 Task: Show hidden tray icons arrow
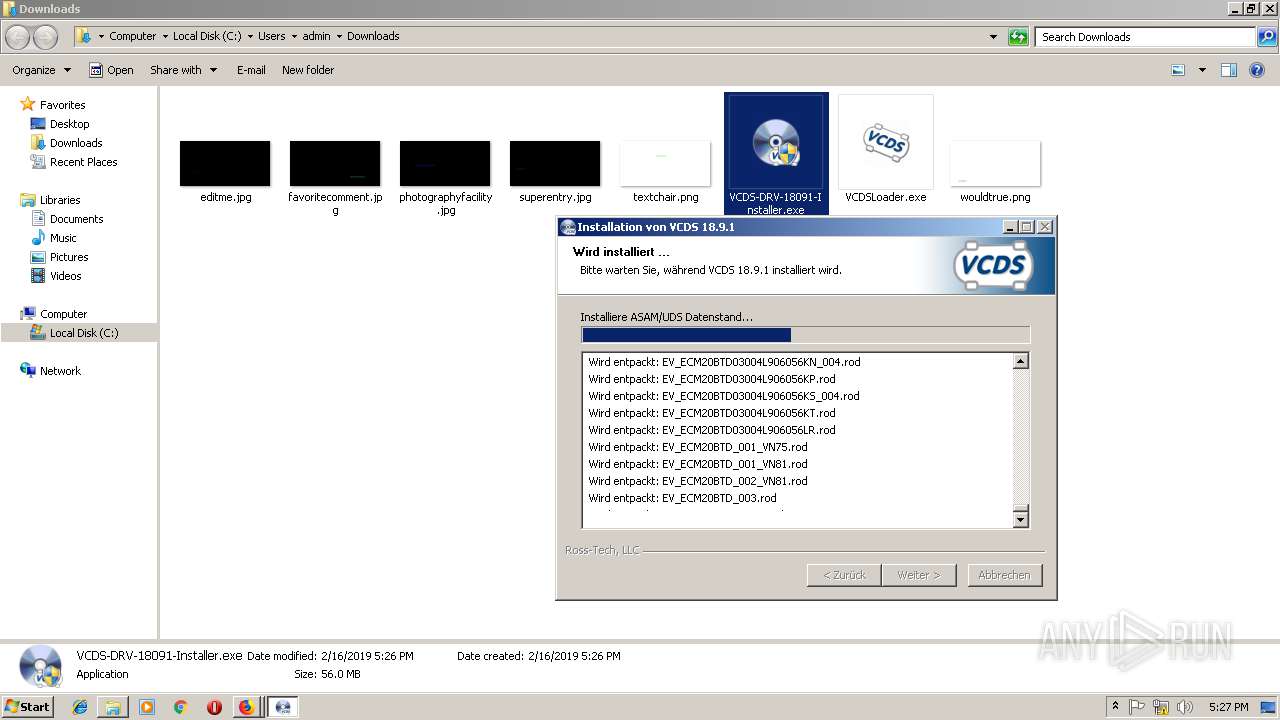[x=1115, y=707]
